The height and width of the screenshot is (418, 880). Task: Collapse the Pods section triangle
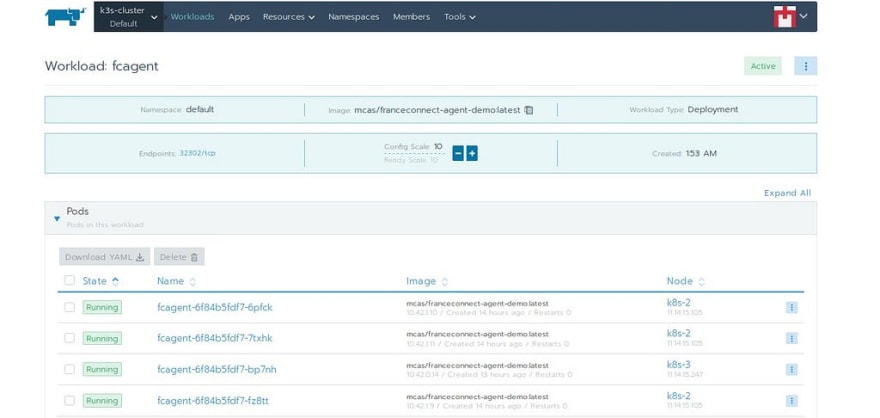point(57,218)
